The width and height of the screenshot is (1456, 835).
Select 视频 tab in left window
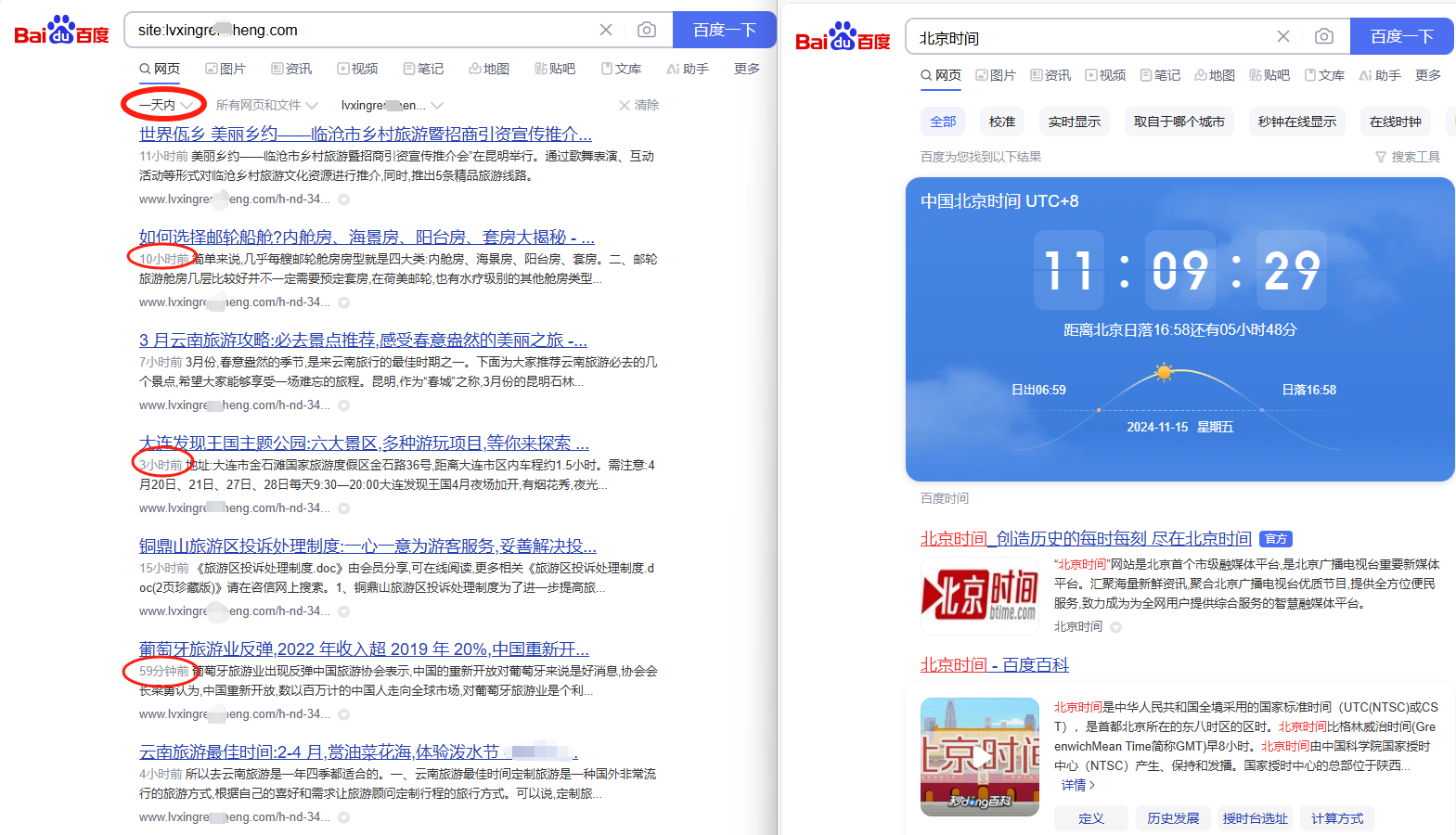(x=357, y=69)
